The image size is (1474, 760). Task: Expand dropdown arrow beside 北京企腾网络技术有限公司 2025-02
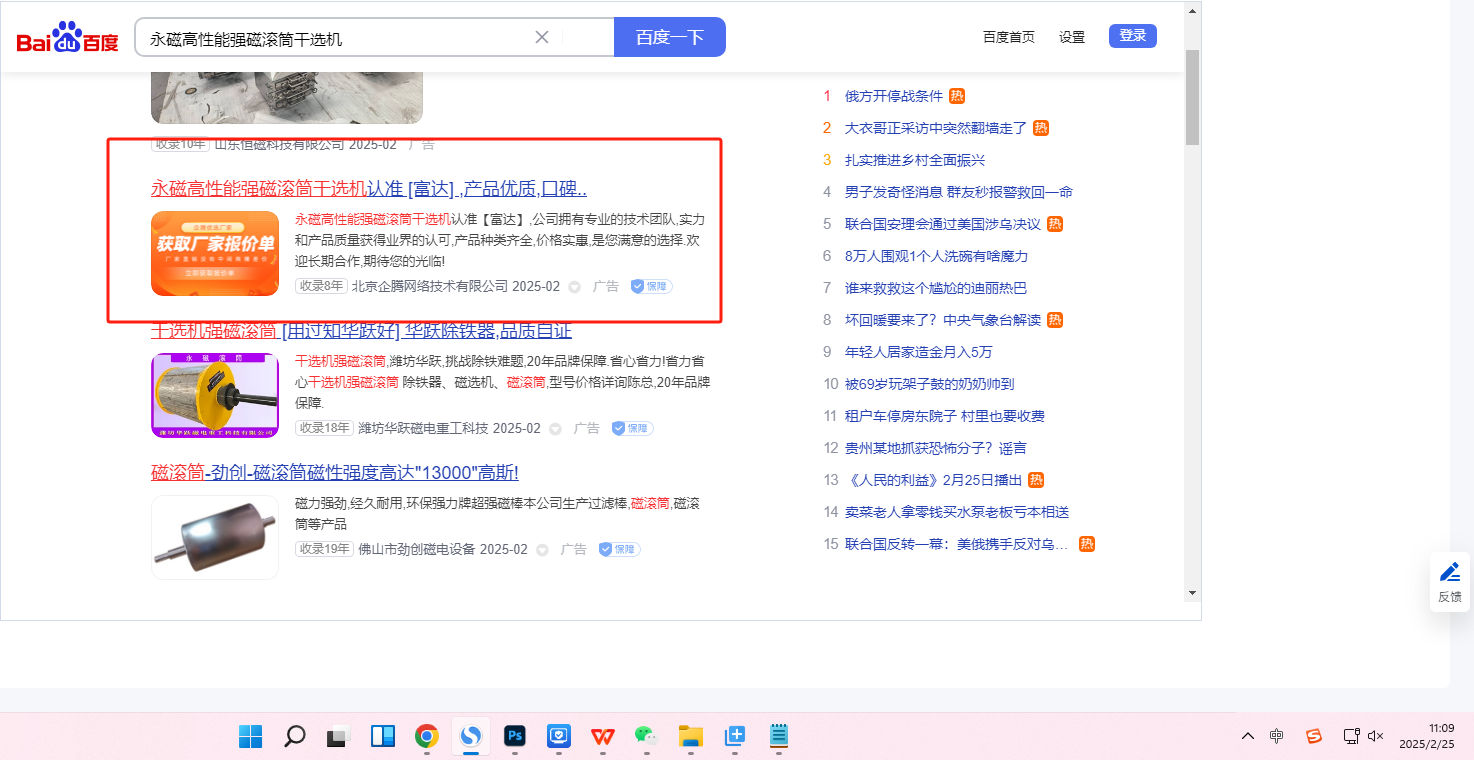tap(575, 287)
